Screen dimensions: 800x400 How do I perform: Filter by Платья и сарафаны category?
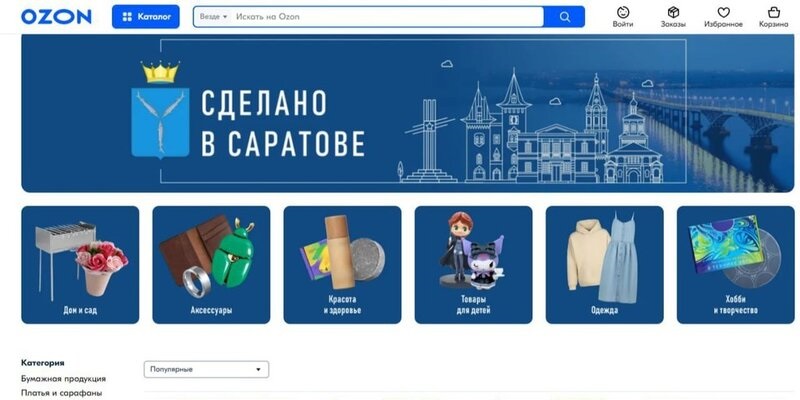[61, 393]
